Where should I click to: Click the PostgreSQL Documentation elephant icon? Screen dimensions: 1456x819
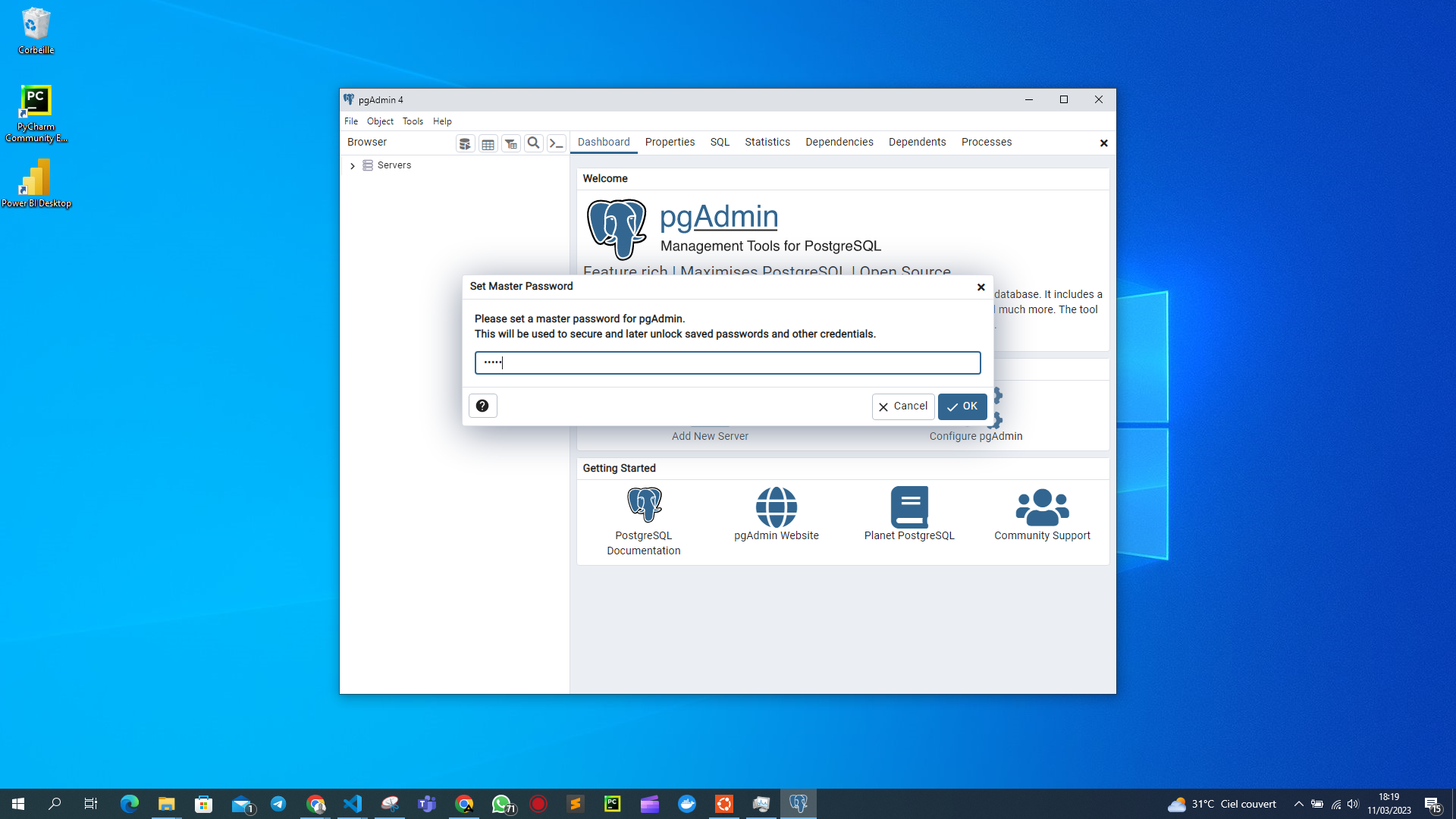pyautogui.click(x=645, y=505)
